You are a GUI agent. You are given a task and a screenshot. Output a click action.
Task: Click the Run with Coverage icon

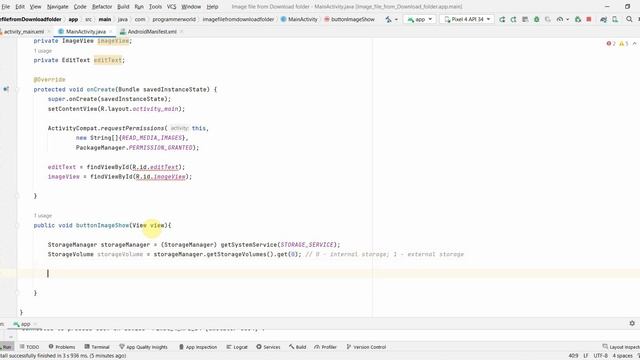pos(548,19)
